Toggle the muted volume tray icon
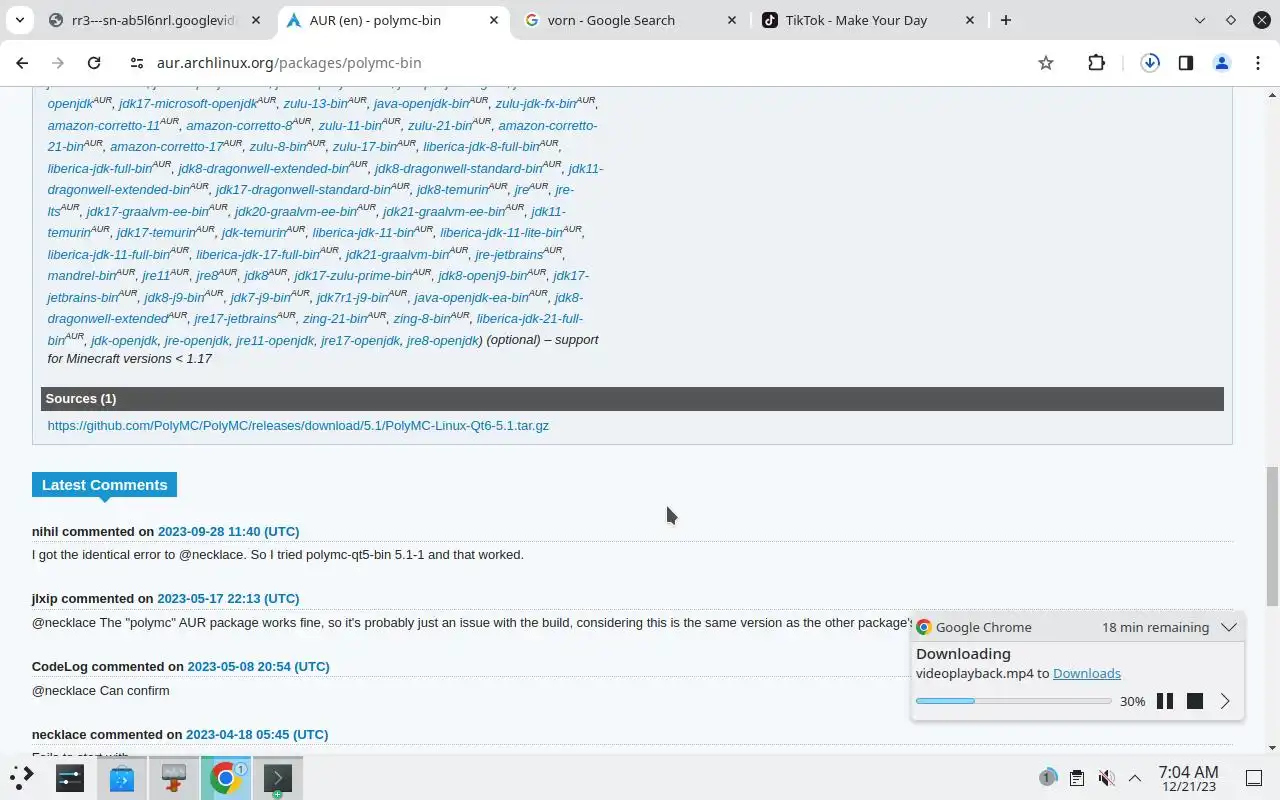Viewport: 1280px width, 800px height. pyautogui.click(x=1106, y=777)
